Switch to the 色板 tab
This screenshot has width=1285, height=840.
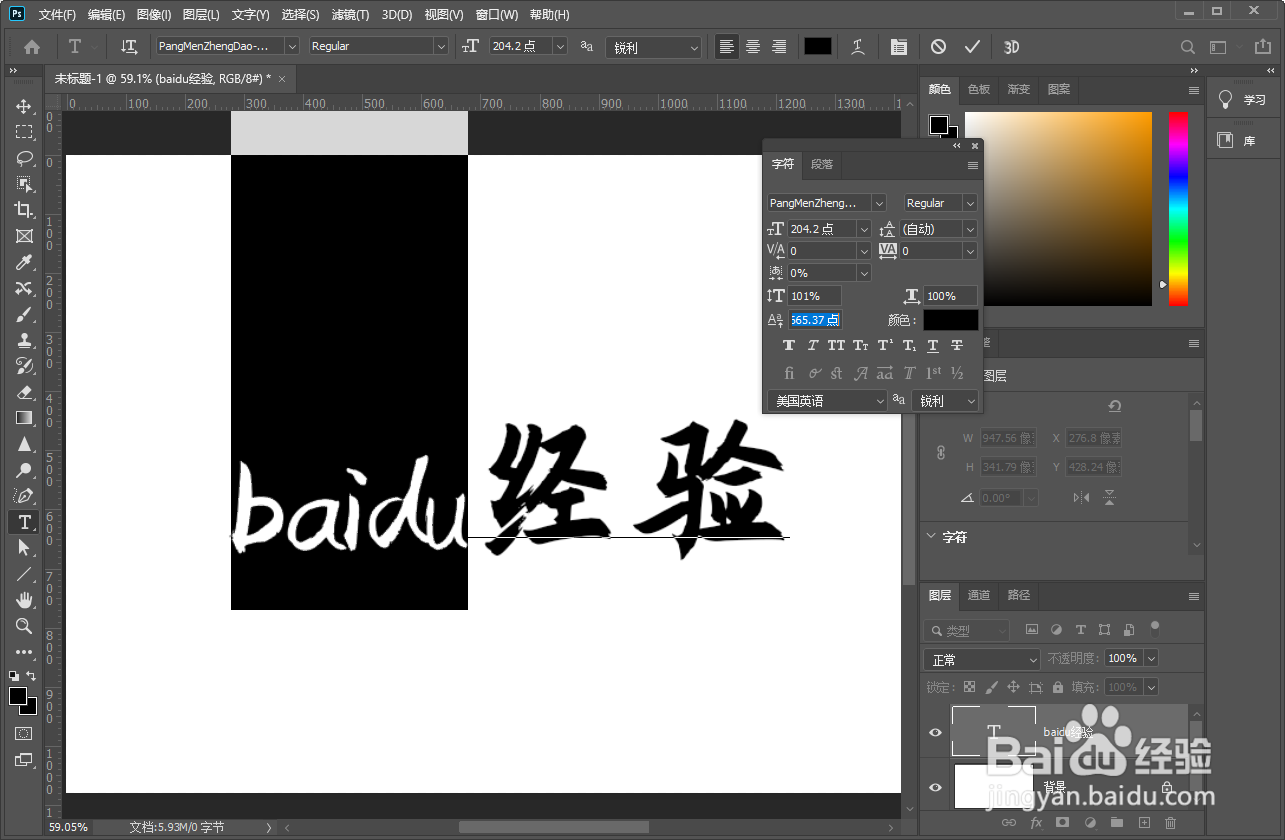pyautogui.click(x=978, y=89)
